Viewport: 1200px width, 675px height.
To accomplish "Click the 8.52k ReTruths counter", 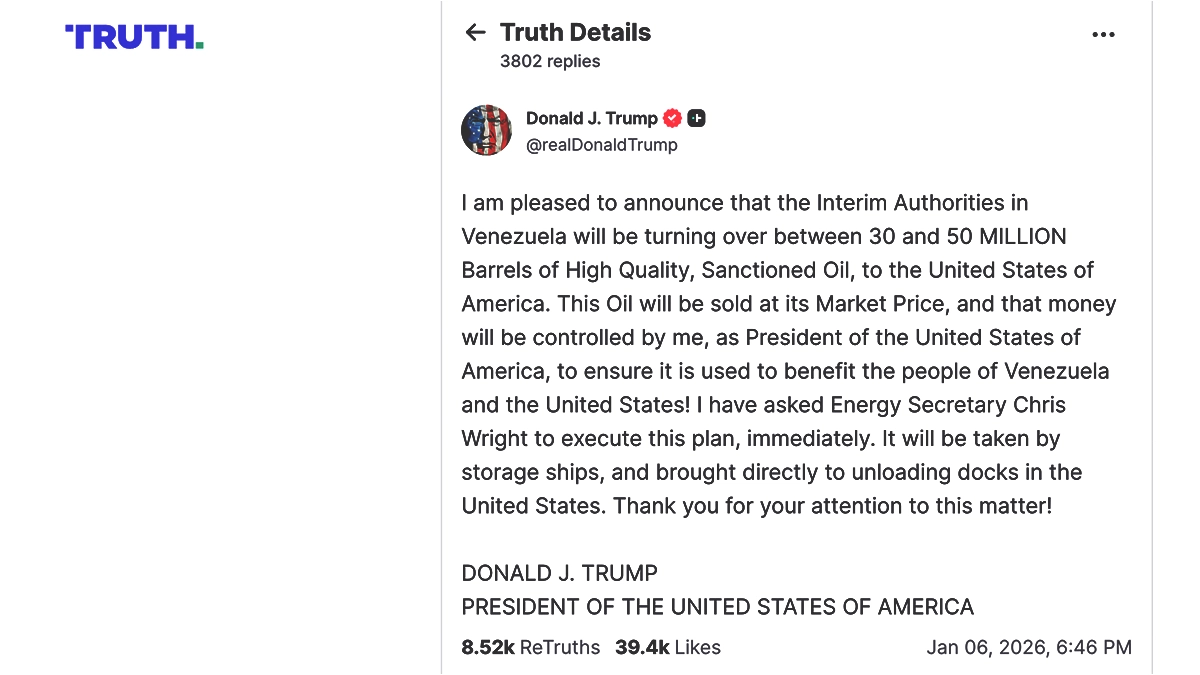I will 488,647.
